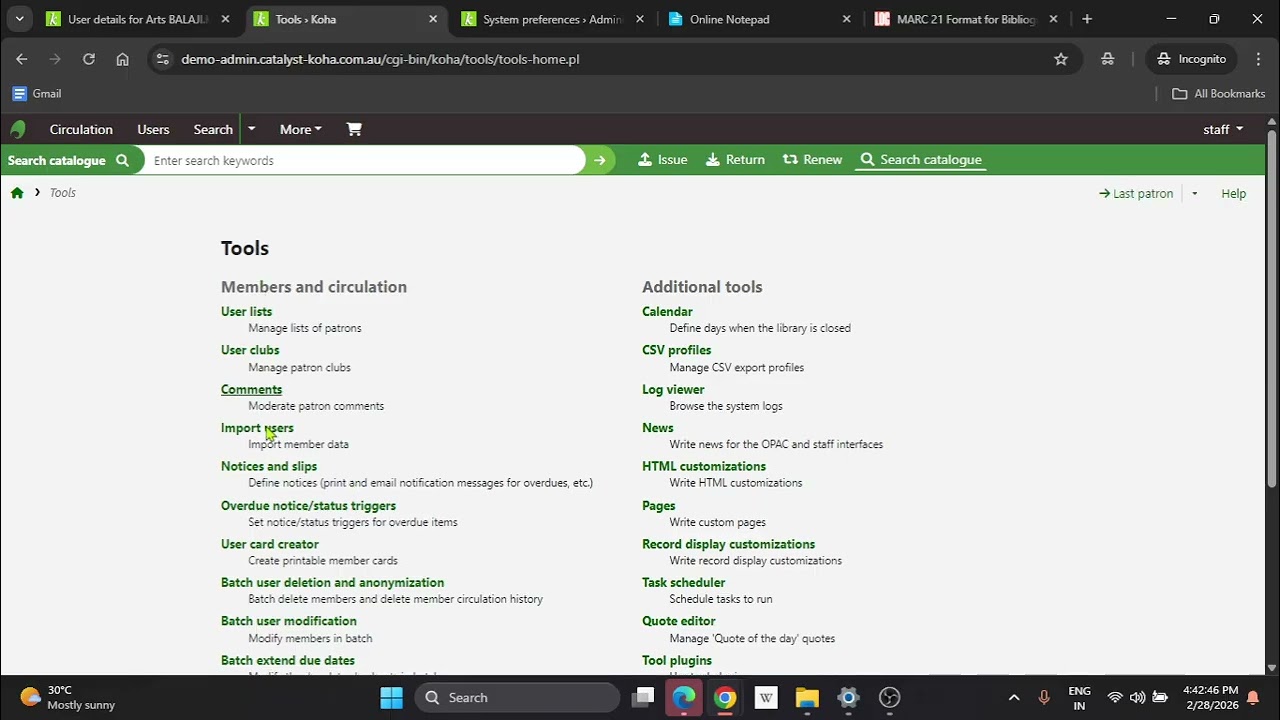Open Word app in taskbar
Image resolution: width=1280 pixels, height=720 pixels.
coord(766,697)
